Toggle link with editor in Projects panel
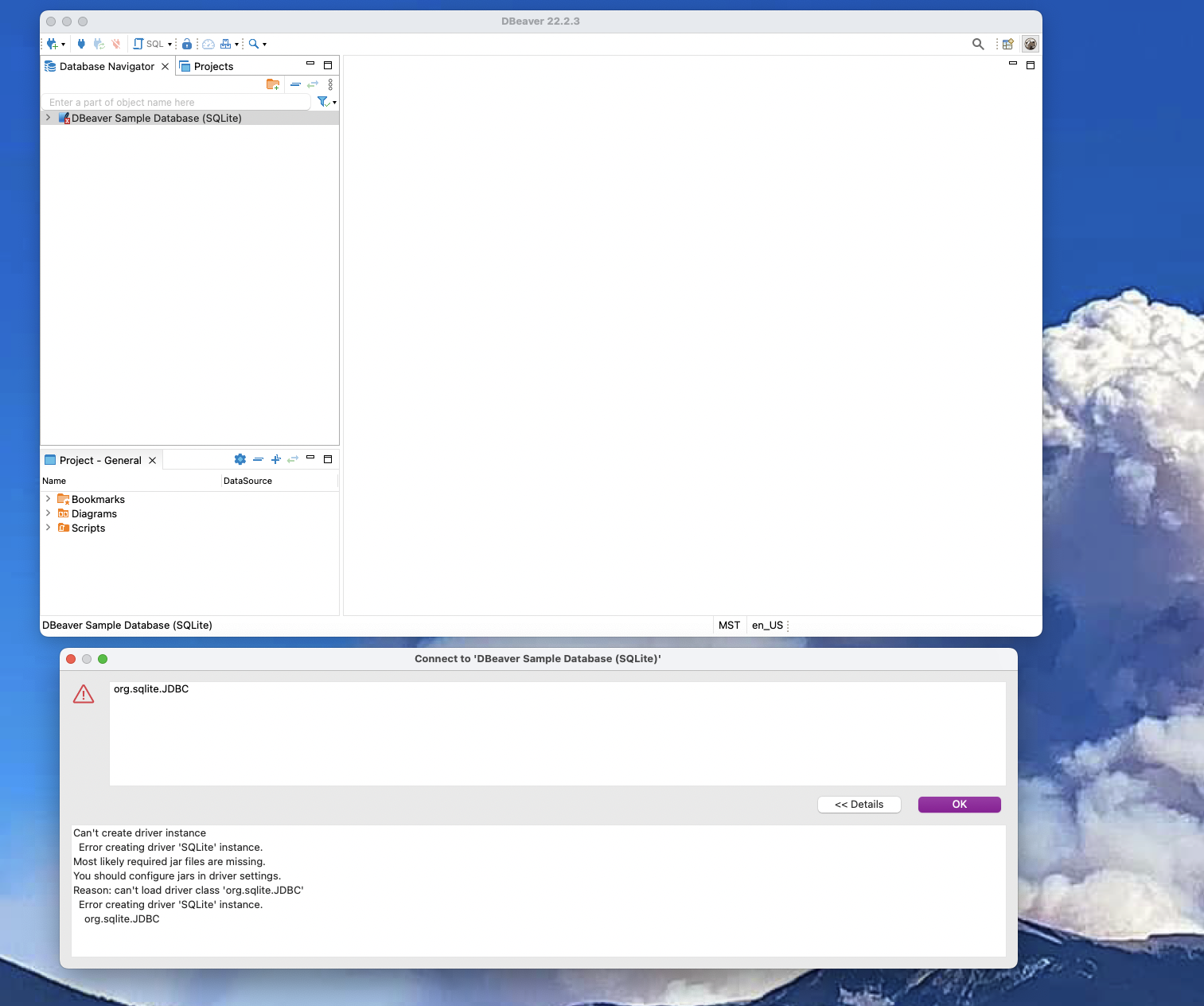Screen dimensions: 1204x1006 (x=312, y=84)
